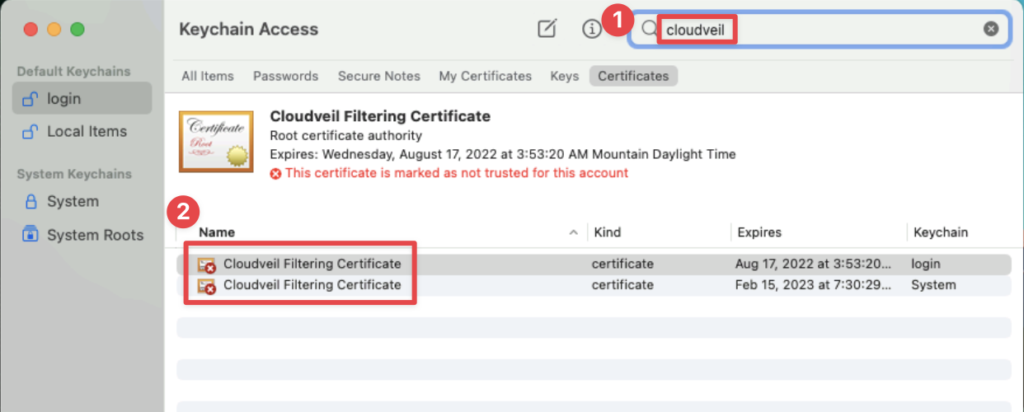The height and width of the screenshot is (412, 1024).
Task: Click the login value in Keychain column
Action: (926, 264)
